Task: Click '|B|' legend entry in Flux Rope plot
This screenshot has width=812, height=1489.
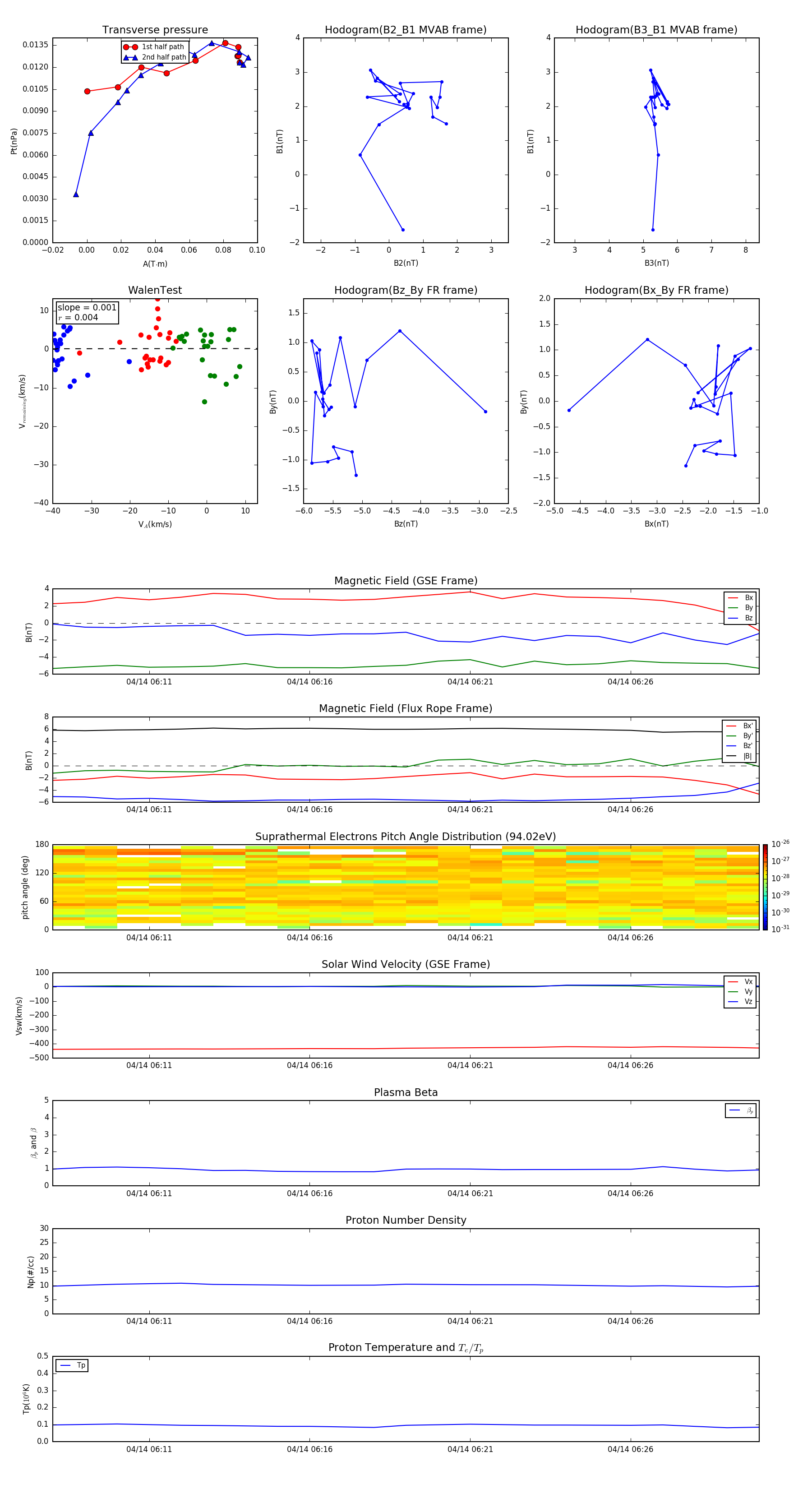Action: (740, 756)
